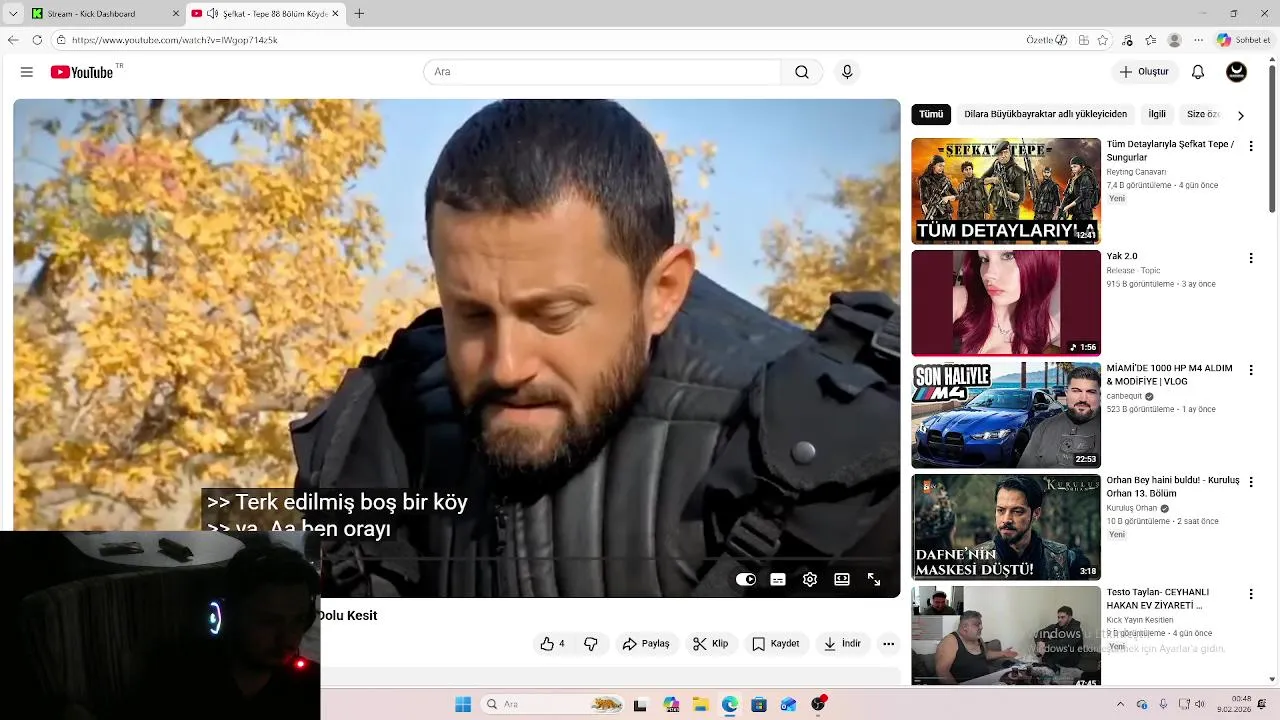This screenshot has width=1280, height=720.
Task: Open Son Haliyle M4 video thumbnail
Action: [1006, 415]
